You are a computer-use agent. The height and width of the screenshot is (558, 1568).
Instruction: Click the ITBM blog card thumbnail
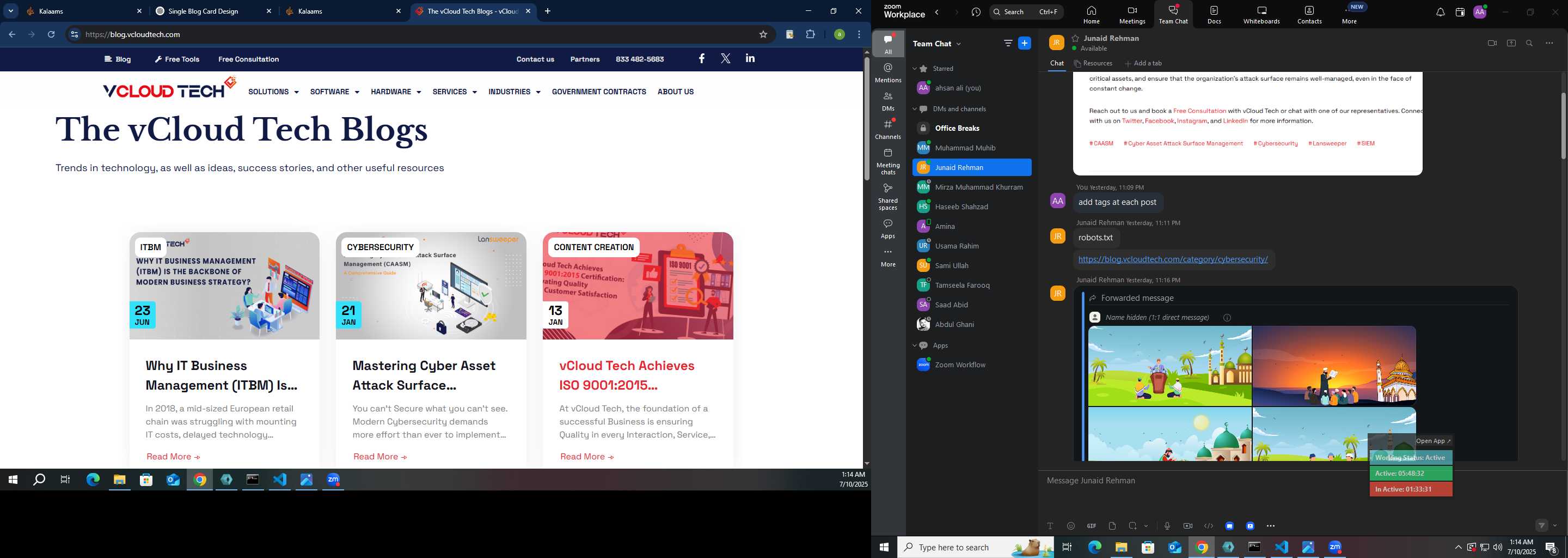224,286
